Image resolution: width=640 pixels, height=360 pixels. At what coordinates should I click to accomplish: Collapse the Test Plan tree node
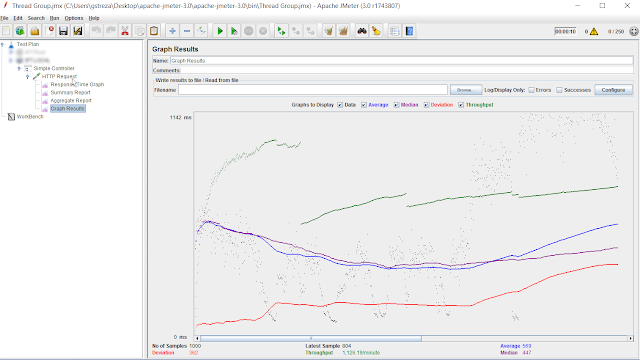tap(3, 44)
